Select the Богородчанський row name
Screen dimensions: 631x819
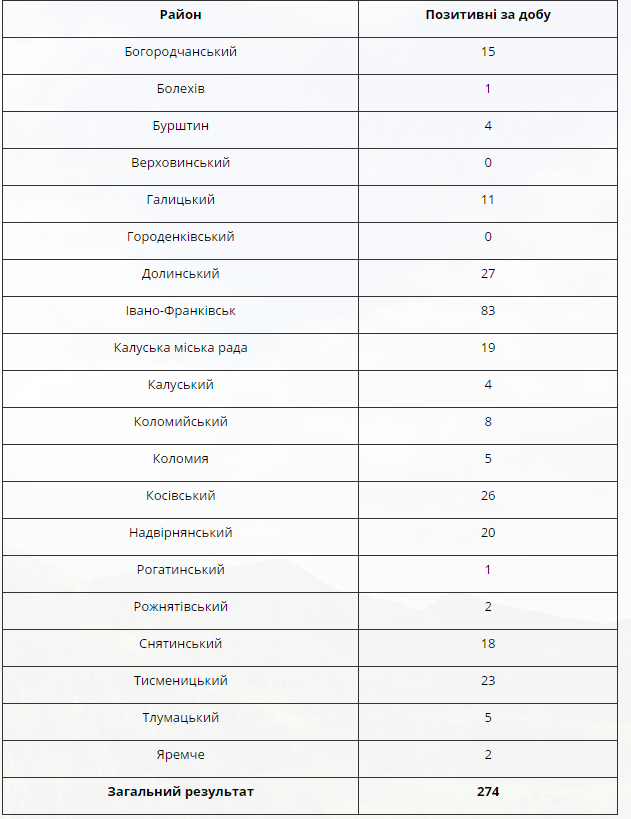pos(181,52)
